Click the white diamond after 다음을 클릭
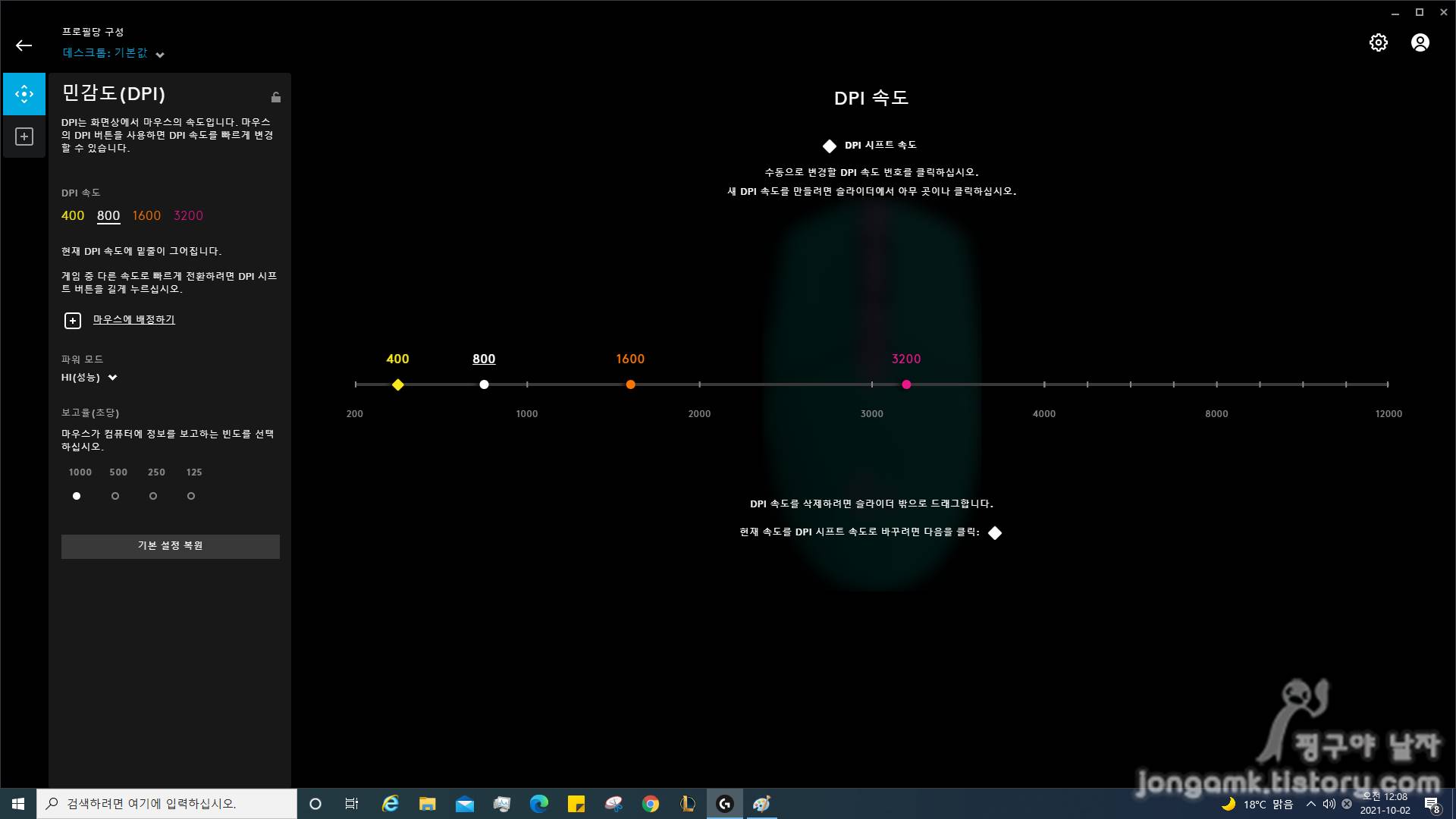This screenshot has width=1456, height=819. [995, 533]
